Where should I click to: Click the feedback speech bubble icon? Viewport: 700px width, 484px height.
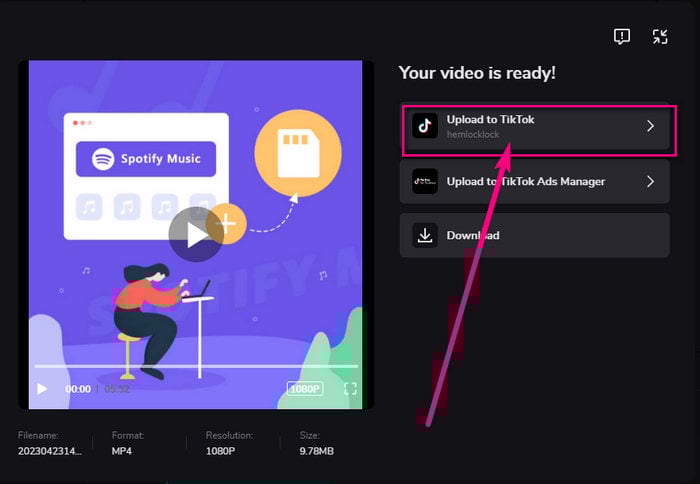622,37
